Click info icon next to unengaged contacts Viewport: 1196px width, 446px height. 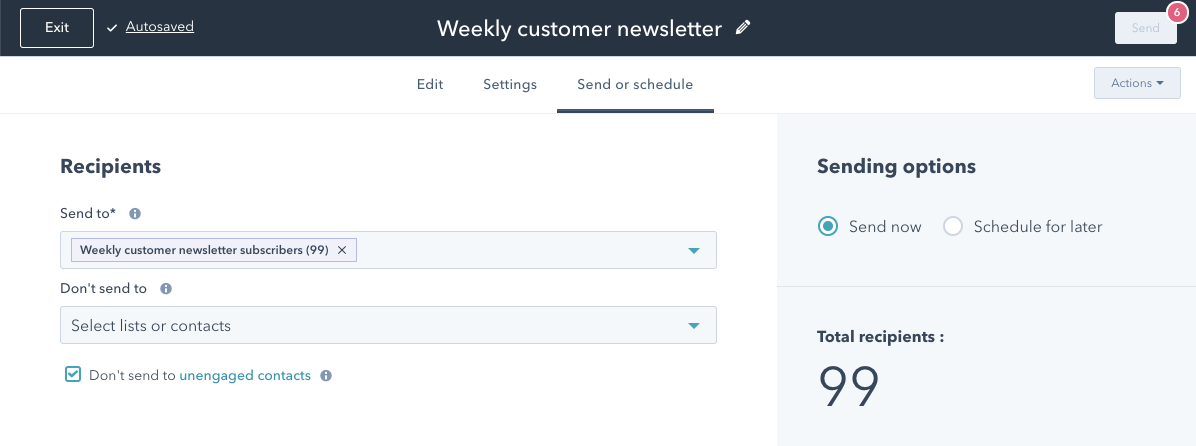point(326,376)
